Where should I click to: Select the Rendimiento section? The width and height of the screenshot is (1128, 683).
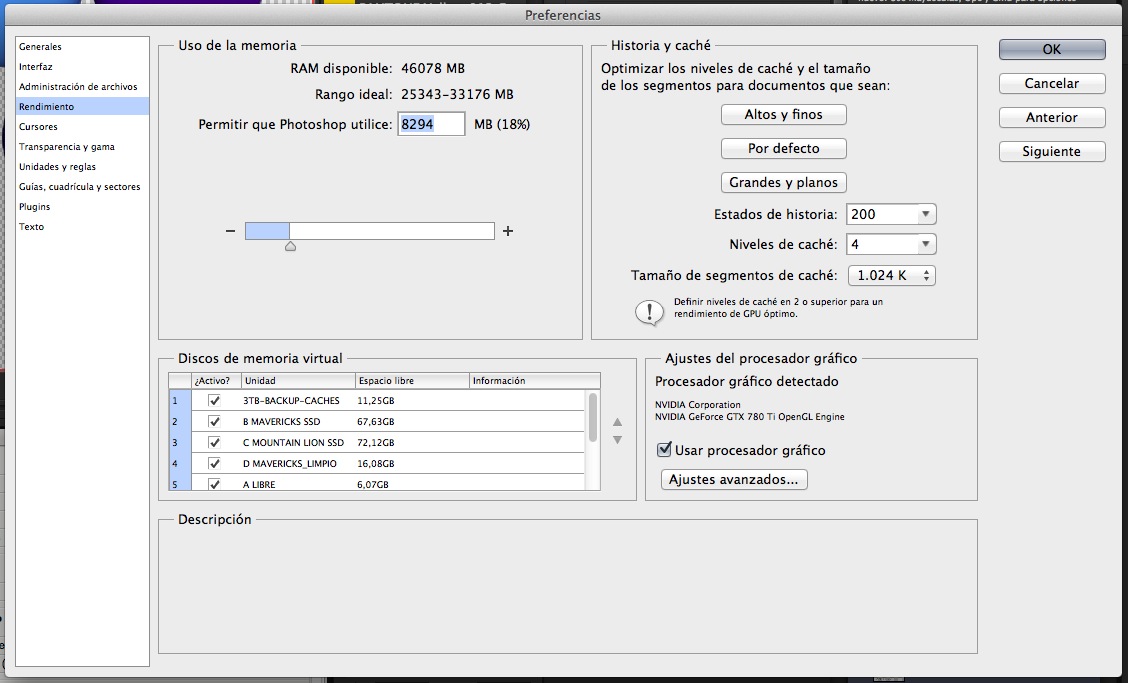click(82, 107)
